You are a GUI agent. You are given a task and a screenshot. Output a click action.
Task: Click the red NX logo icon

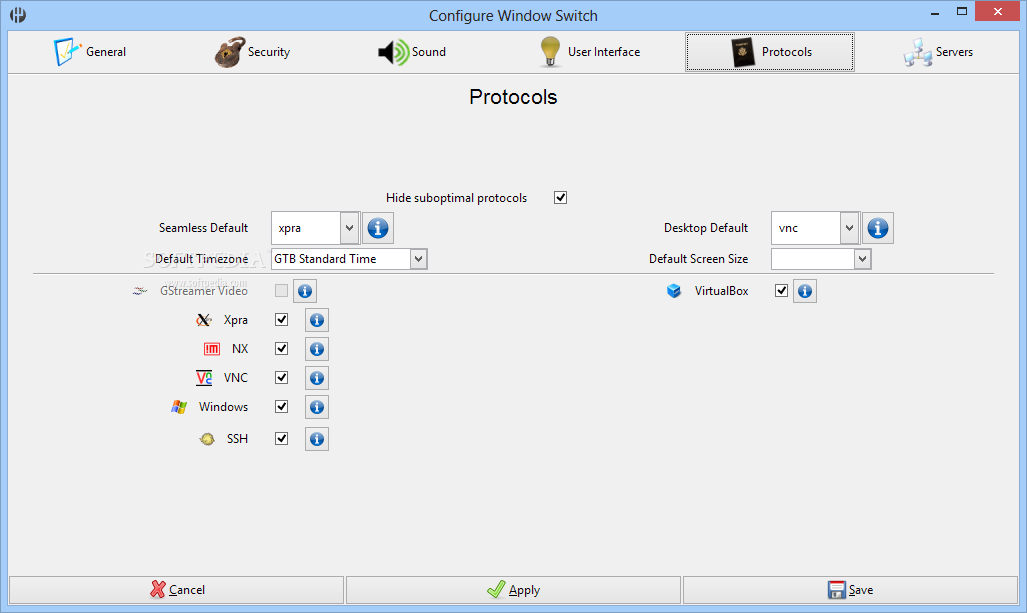[x=212, y=349]
